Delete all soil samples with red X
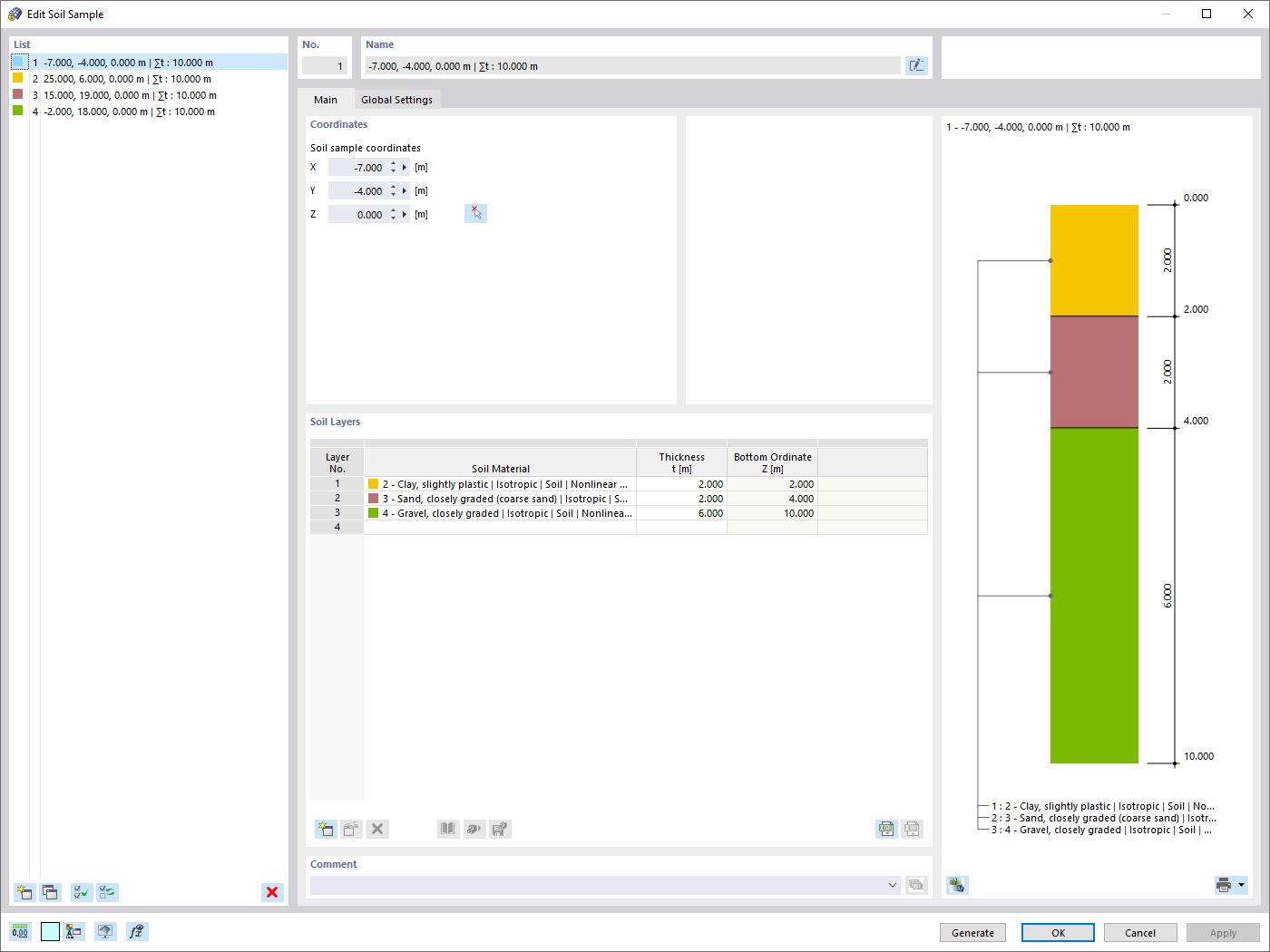 tap(272, 892)
